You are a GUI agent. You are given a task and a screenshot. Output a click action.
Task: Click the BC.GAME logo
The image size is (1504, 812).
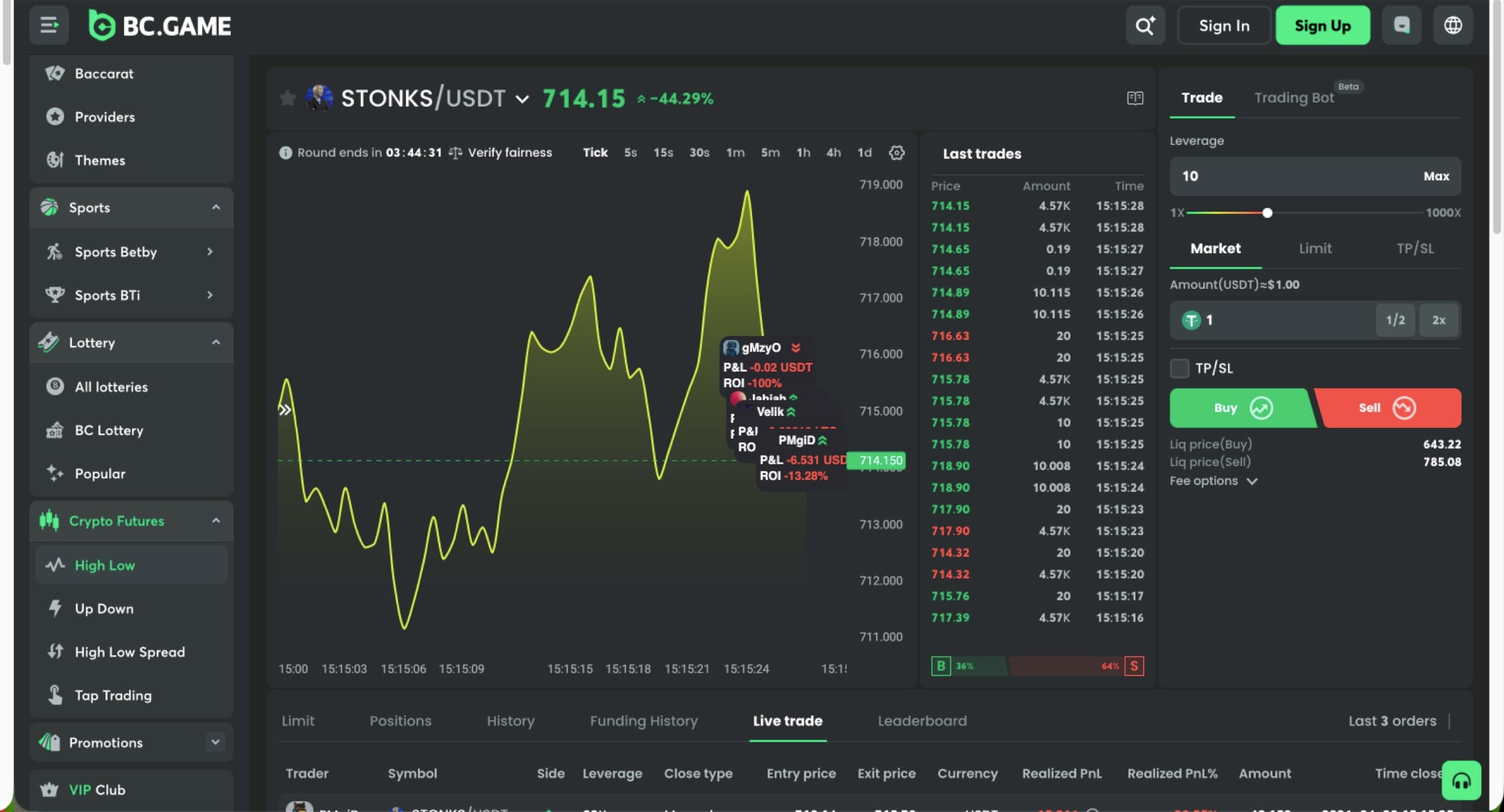[x=160, y=26]
